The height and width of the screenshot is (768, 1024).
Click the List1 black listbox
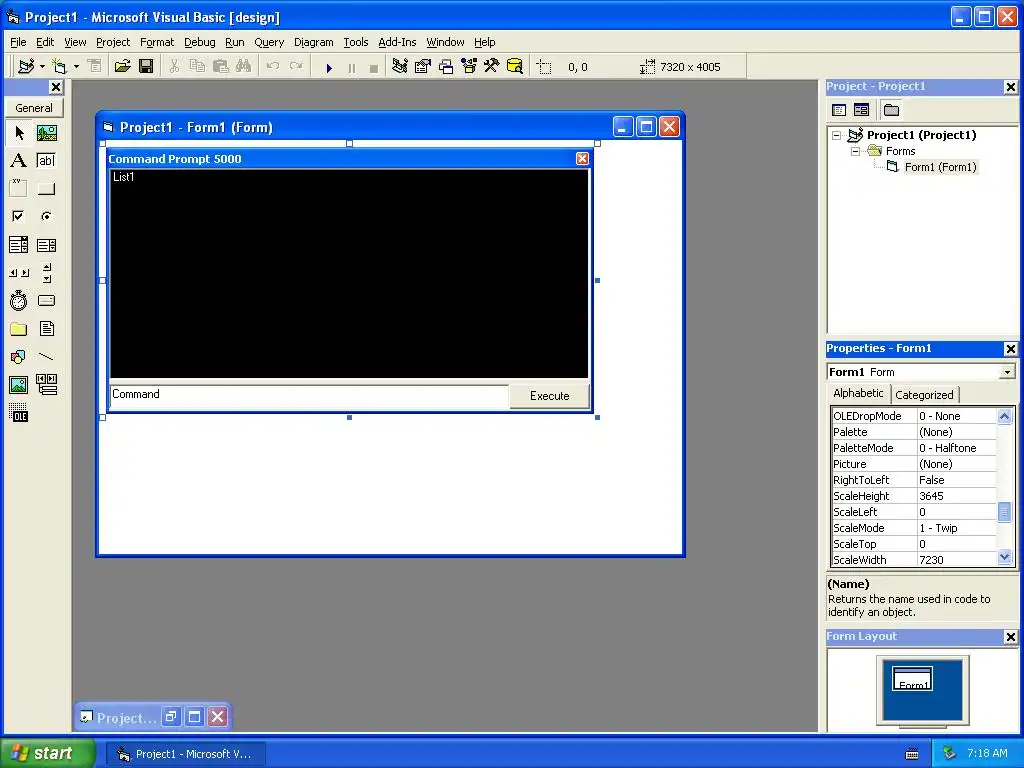(349, 274)
